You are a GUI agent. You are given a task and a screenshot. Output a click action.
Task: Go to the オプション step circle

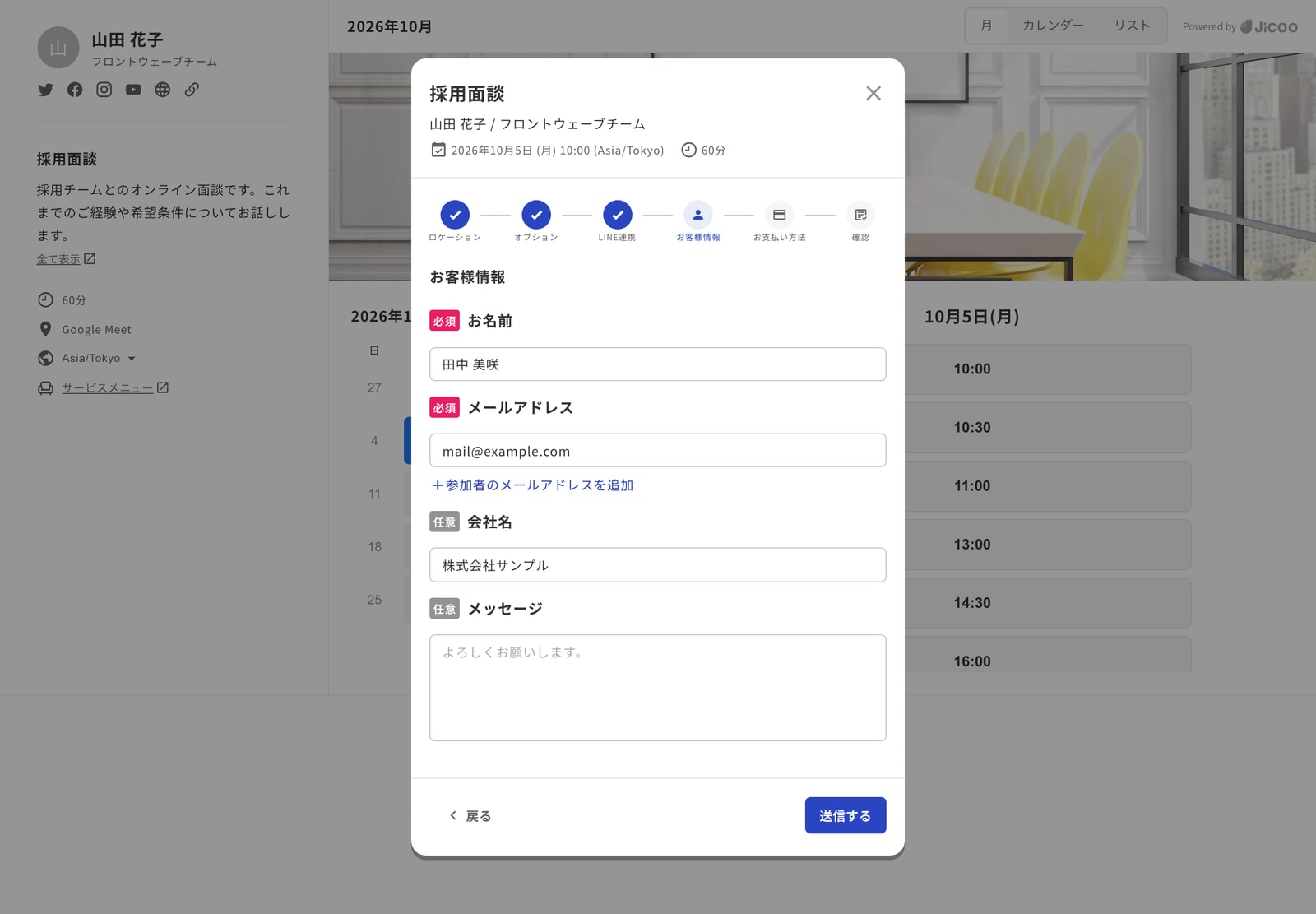pos(536,215)
